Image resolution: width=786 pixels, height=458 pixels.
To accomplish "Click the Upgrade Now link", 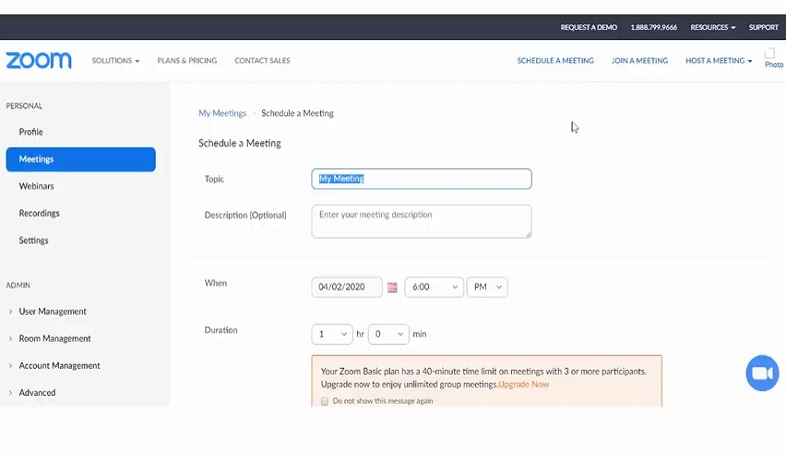I will 523,384.
